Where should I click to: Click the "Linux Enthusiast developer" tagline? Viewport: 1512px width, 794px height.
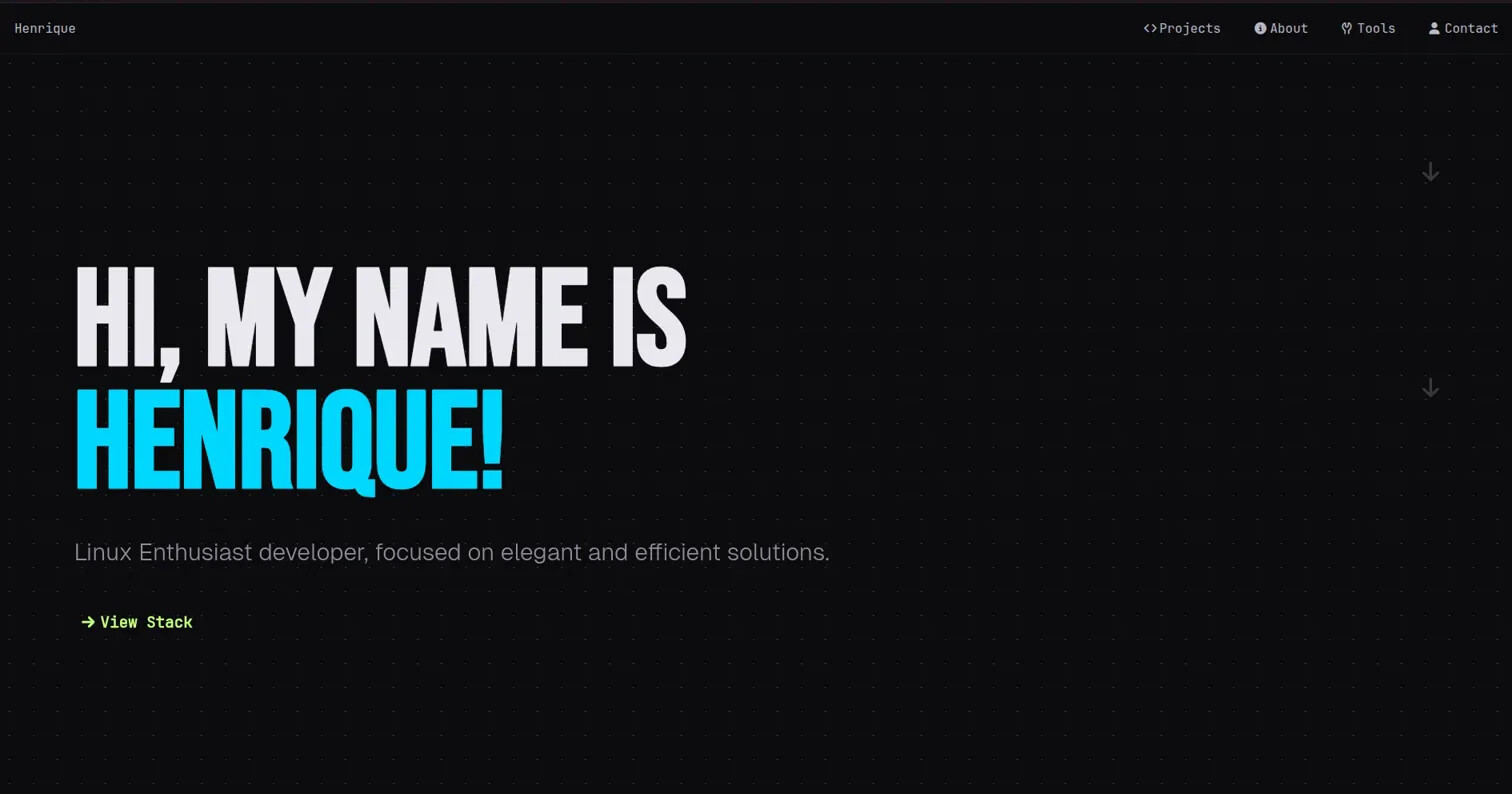tap(452, 552)
